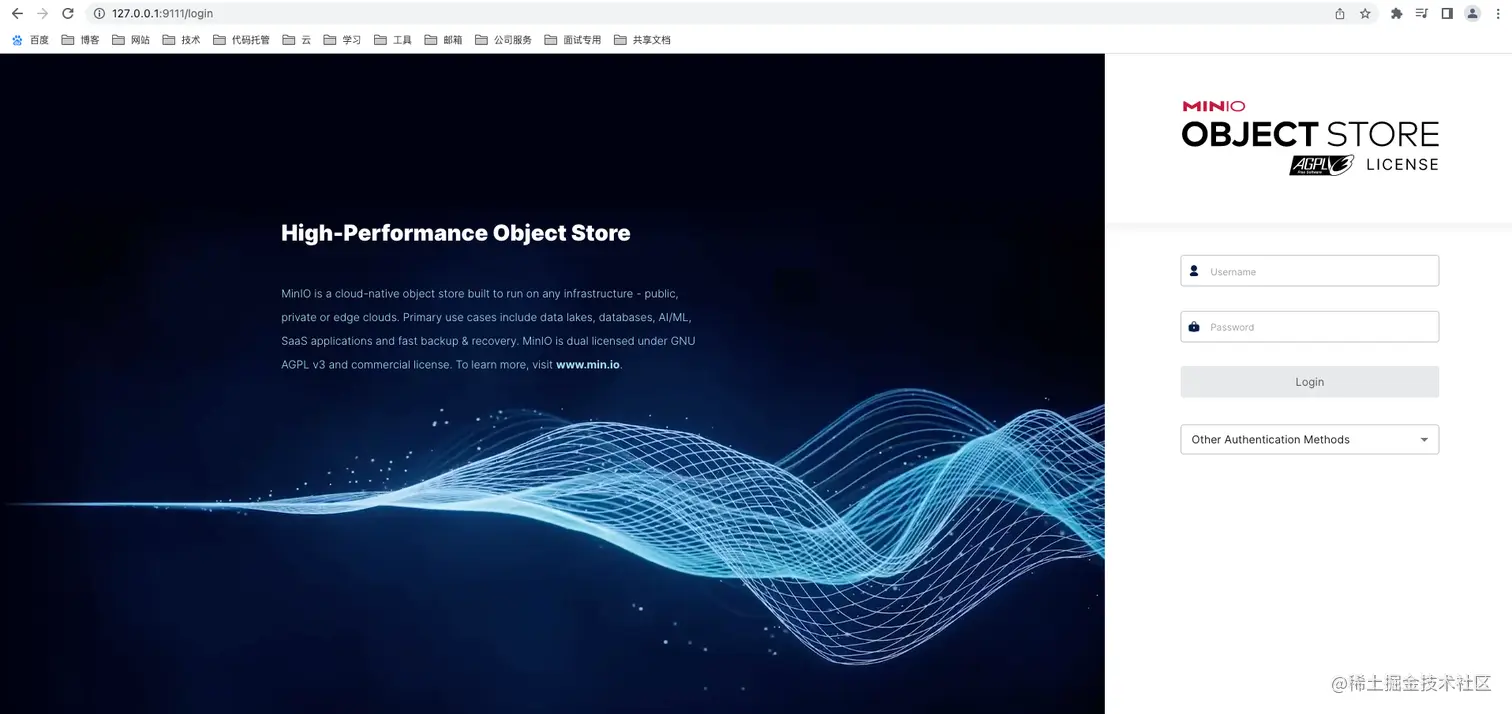The width and height of the screenshot is (1512, 714).
Task: Open the 共享文档 bookmark folder
Action: [642, 40]
